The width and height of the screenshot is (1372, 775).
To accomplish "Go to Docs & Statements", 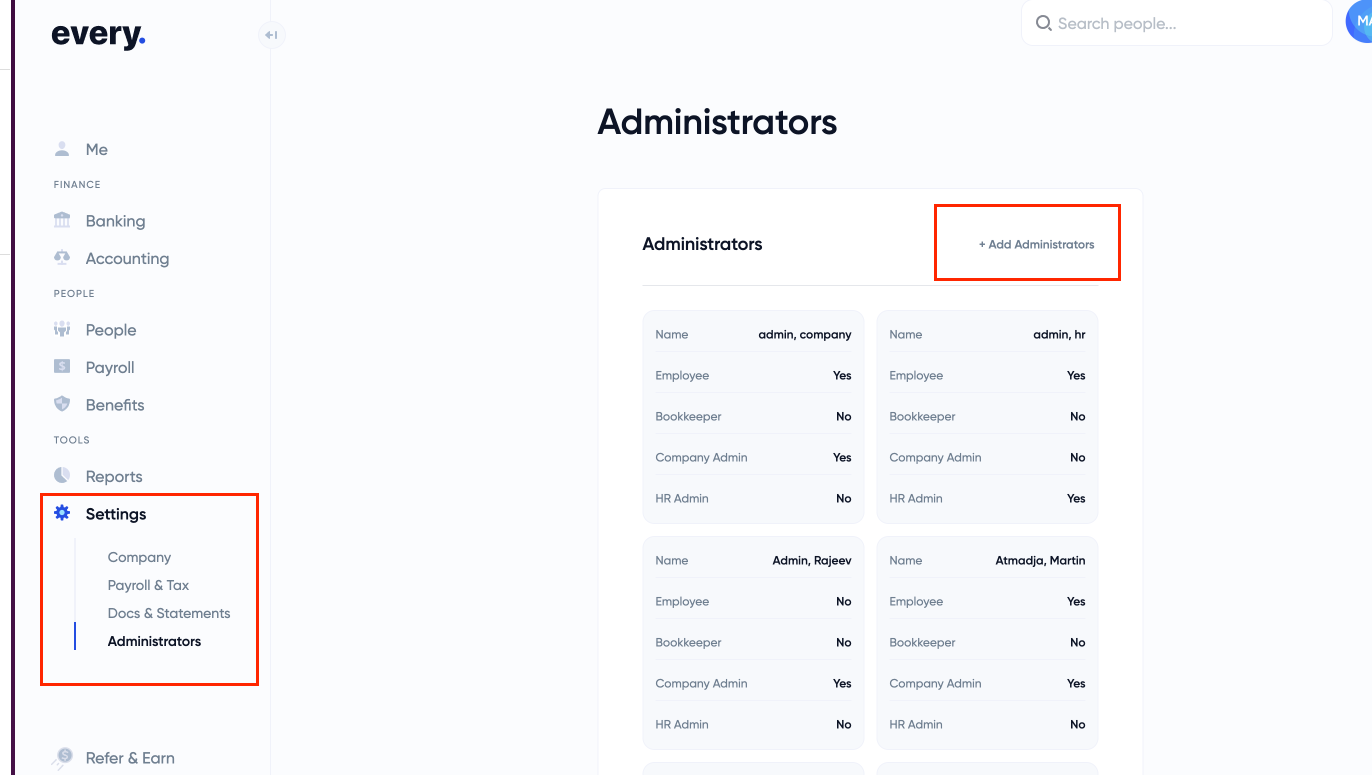I will 169,613.
